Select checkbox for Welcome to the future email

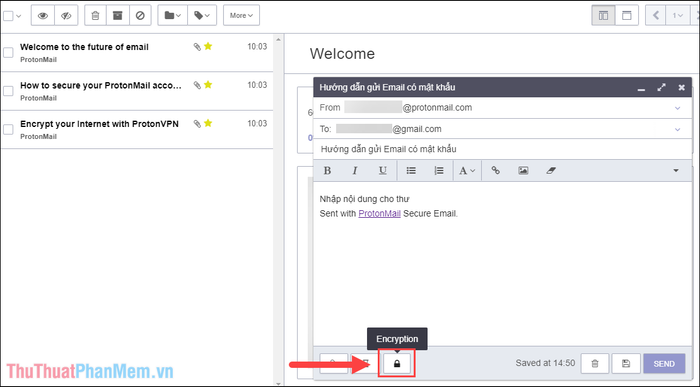tap(8, 53)
